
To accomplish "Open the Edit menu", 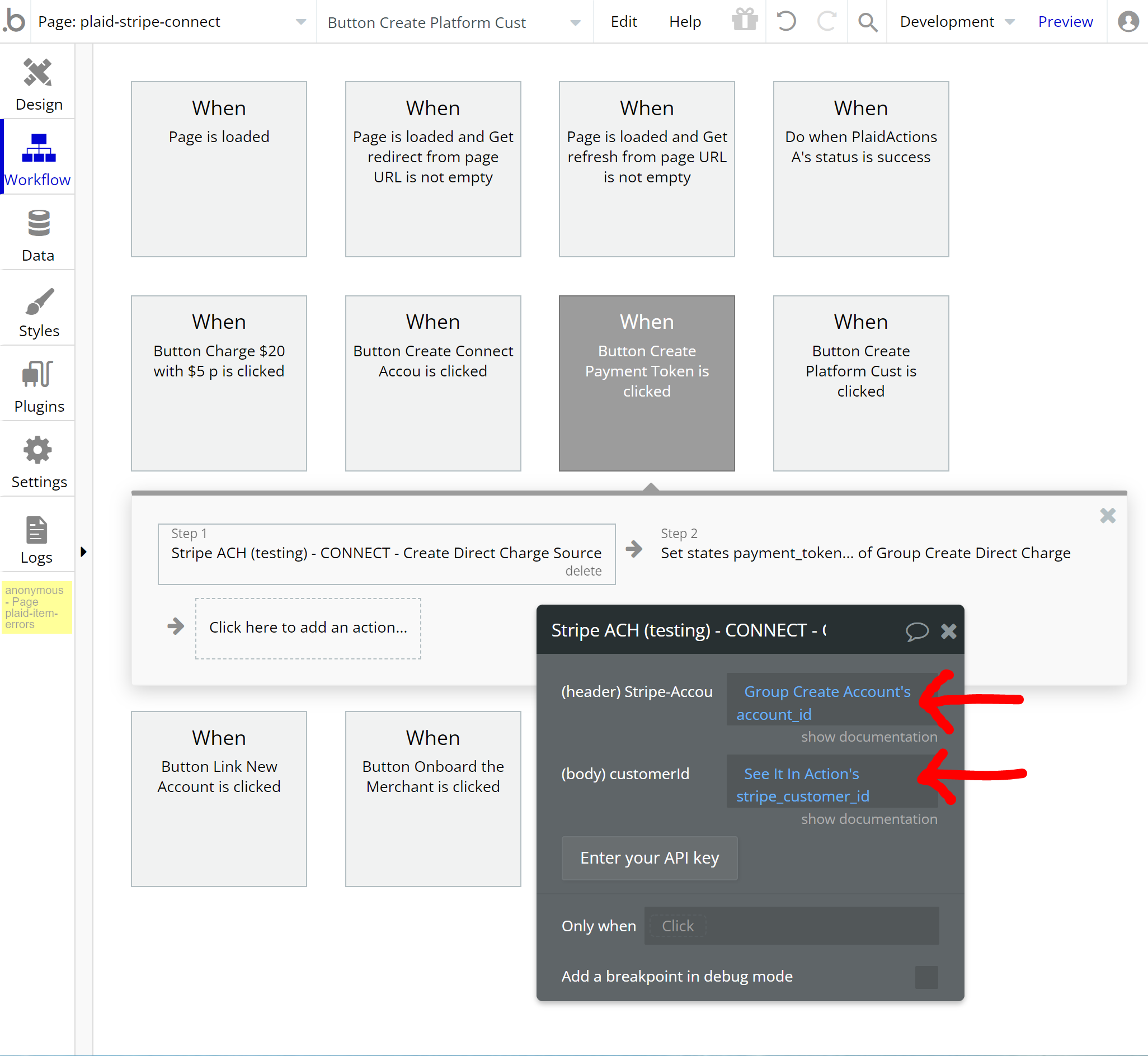I will click(623, 22).
